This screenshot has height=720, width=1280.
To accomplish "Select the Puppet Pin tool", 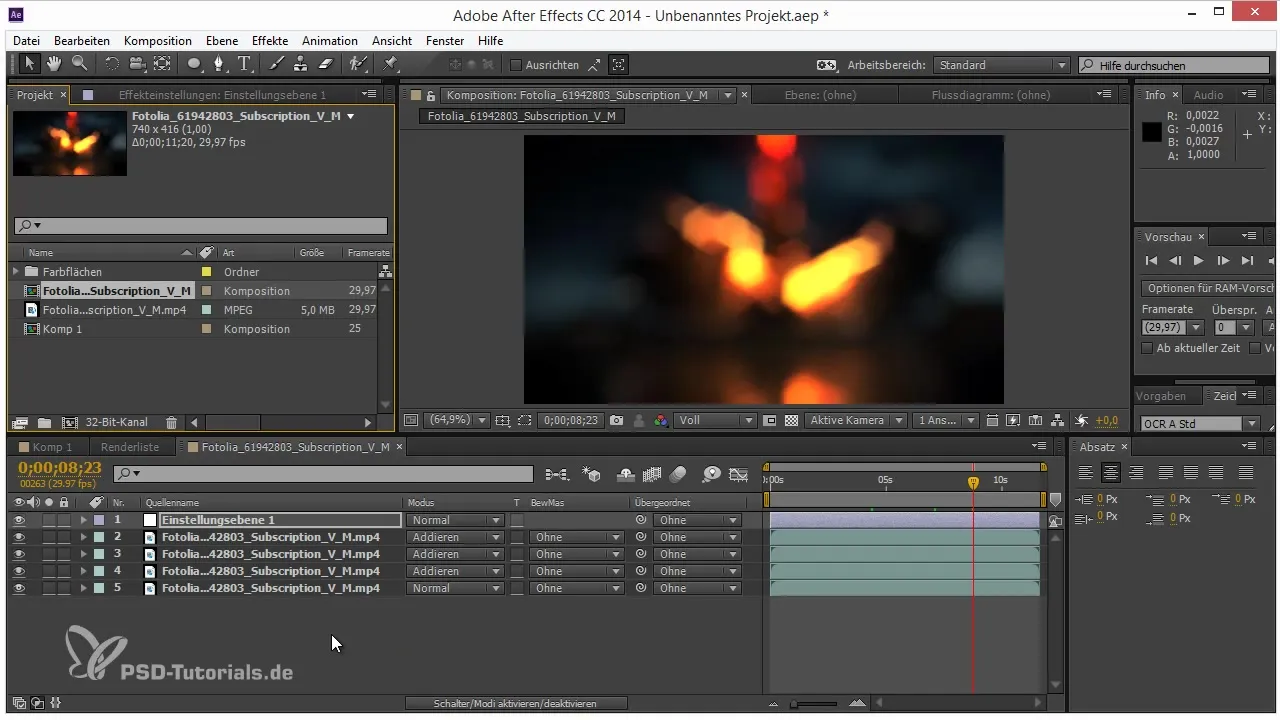I will click(390, 64).
